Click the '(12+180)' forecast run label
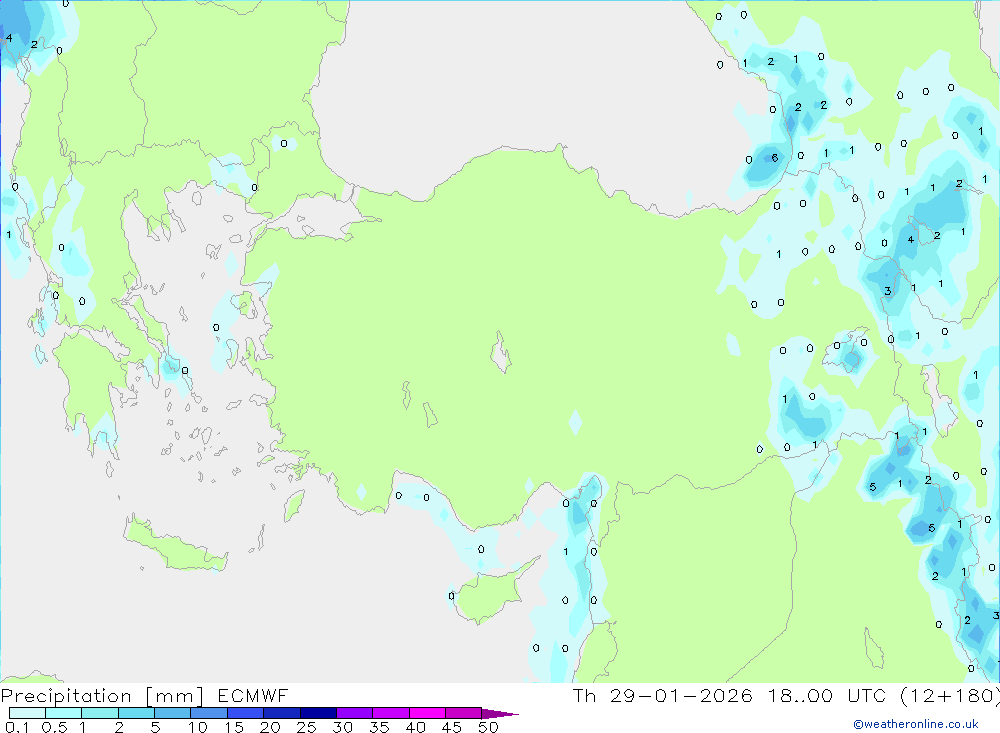 coord(950,695)
